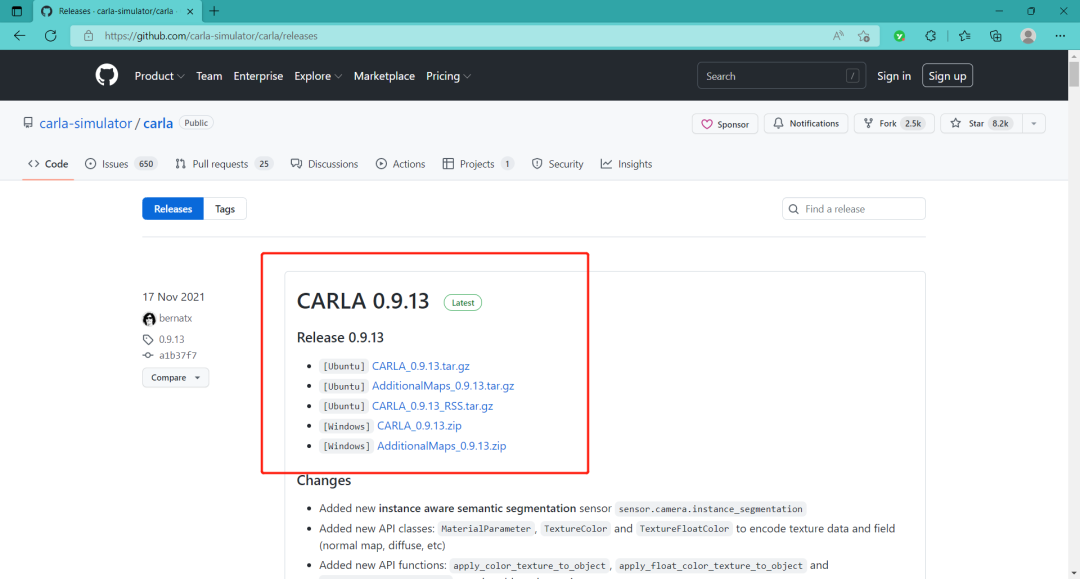Open the Marketplace link
Screen dimensions: 1080x579
(x=384, y=76)
